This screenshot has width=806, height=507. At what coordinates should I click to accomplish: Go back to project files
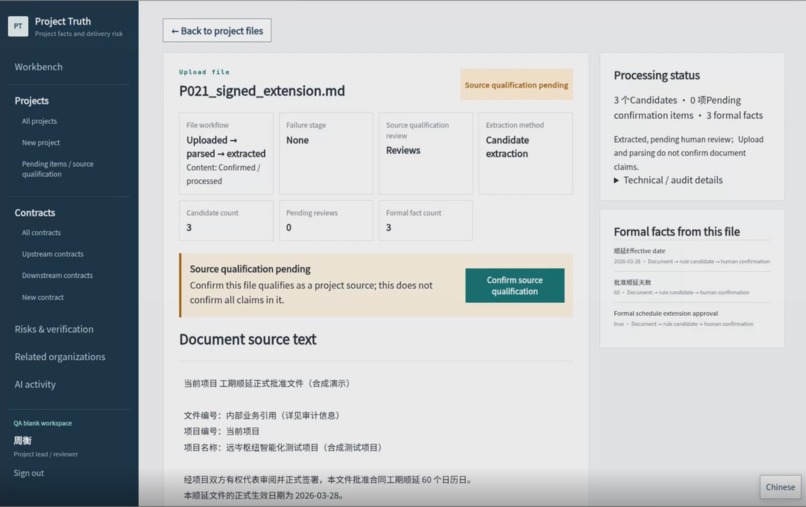(x=217, y=31)
